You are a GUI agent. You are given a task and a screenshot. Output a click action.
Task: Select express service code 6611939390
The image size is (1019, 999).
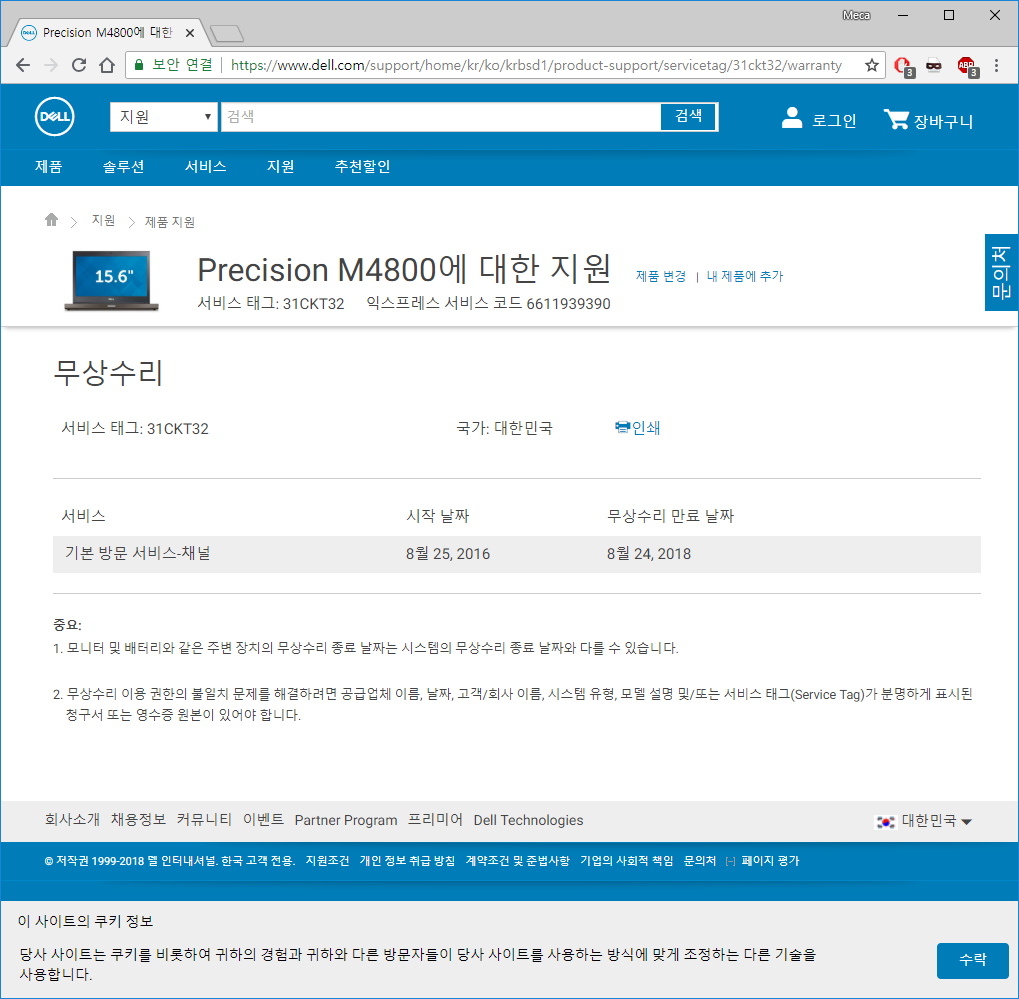[569, 304]
